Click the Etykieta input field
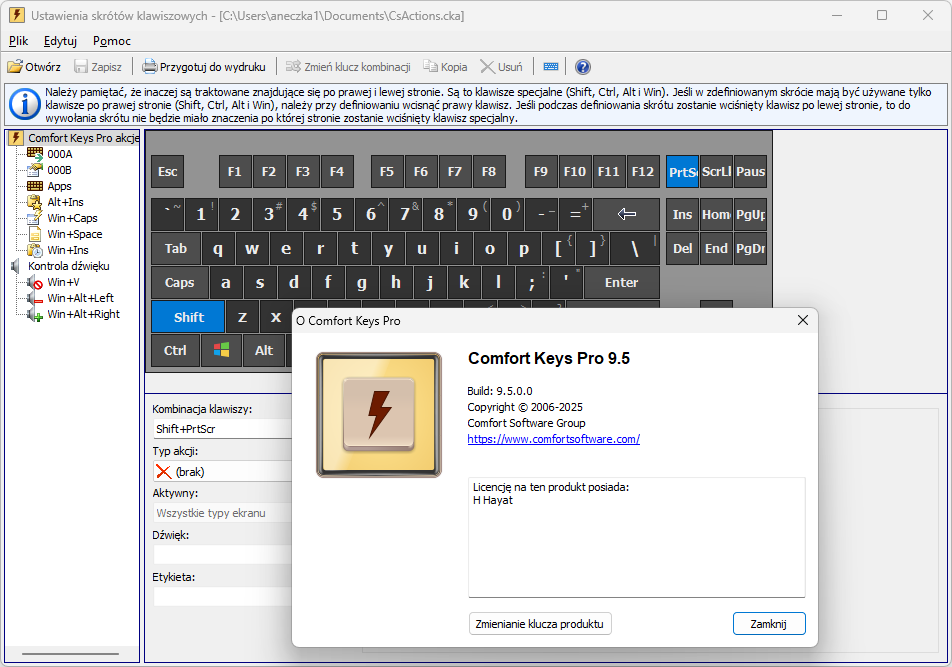This screenshot has height=667, width=952. click(223, 596)
